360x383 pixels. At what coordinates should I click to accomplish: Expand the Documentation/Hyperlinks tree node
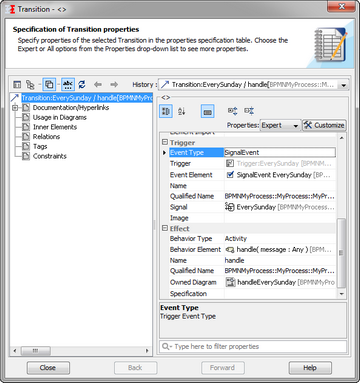pos(15,108)
